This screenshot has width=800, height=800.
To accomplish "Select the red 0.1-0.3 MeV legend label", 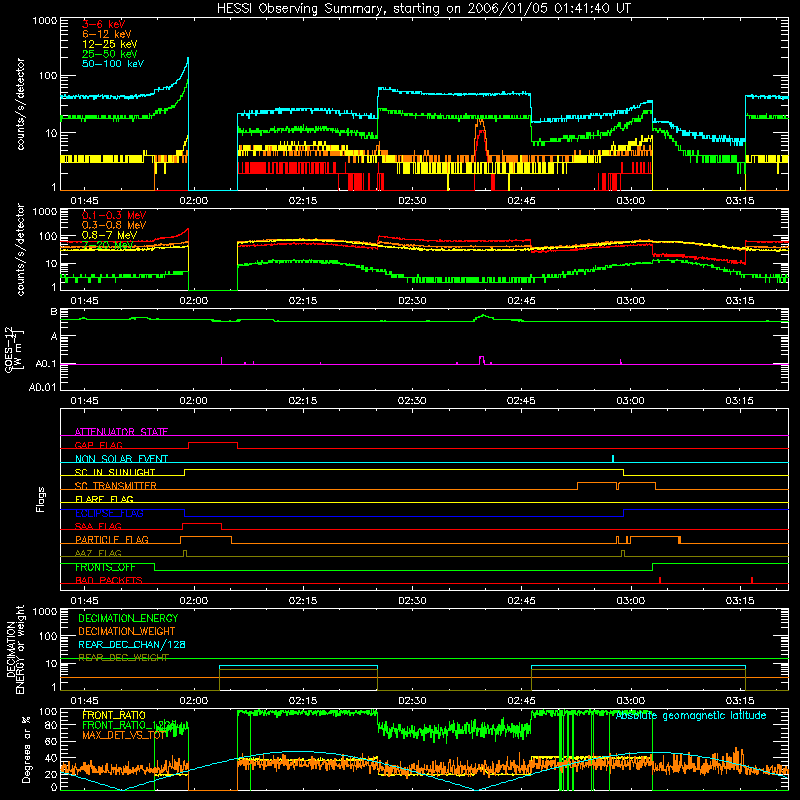I will coord(114,215).
